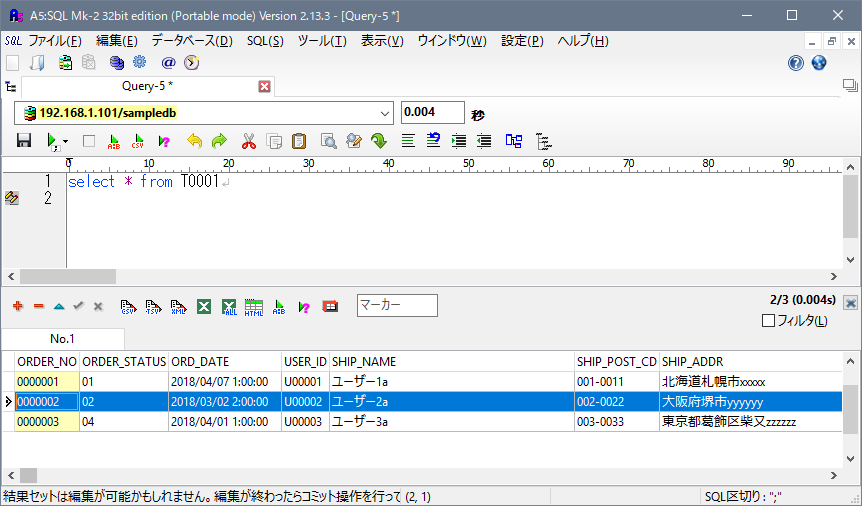Open the SQL(S) menu
The image size is (862, 506).
pos(265,41)
